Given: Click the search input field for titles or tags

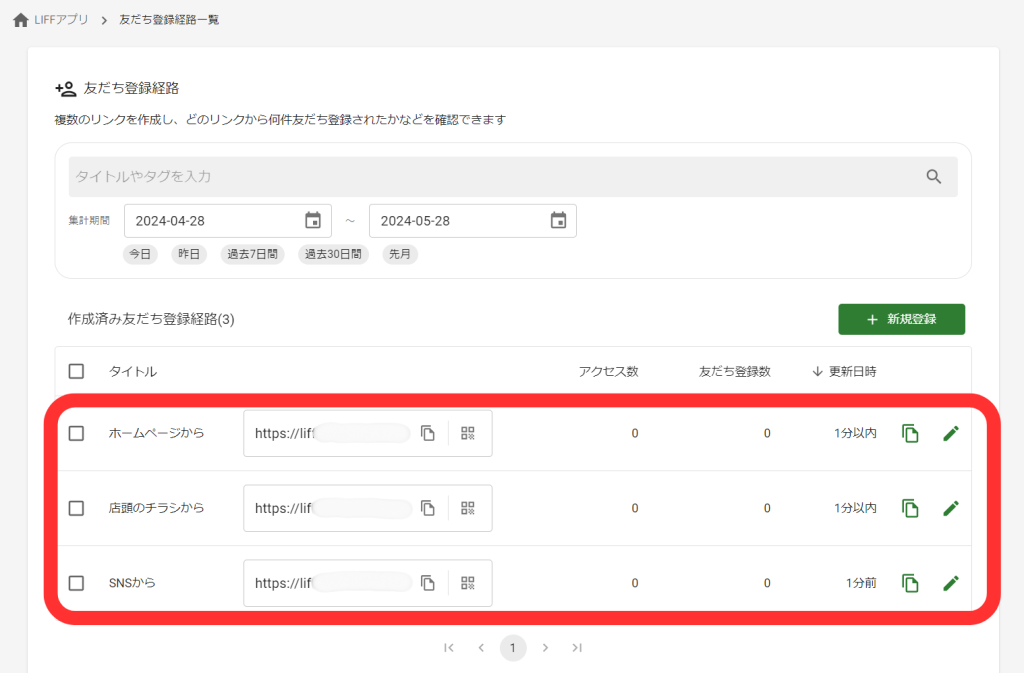Looking at the screenshot, I should coord(400,176).
